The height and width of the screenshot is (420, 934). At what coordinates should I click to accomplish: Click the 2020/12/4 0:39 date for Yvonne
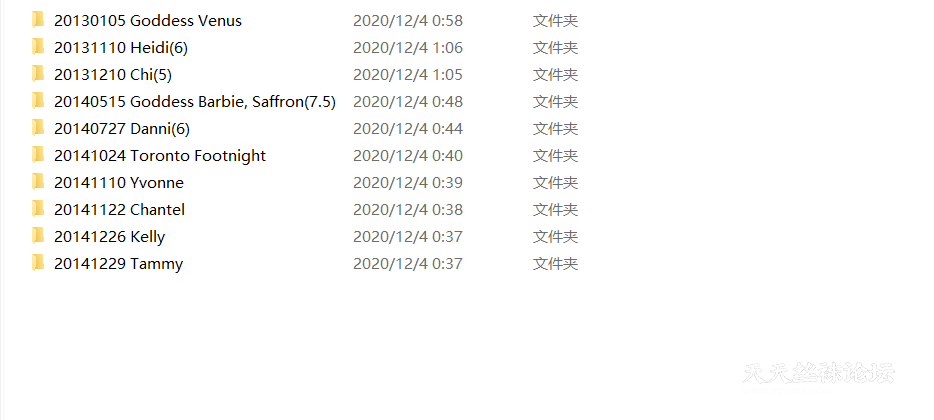408,183
